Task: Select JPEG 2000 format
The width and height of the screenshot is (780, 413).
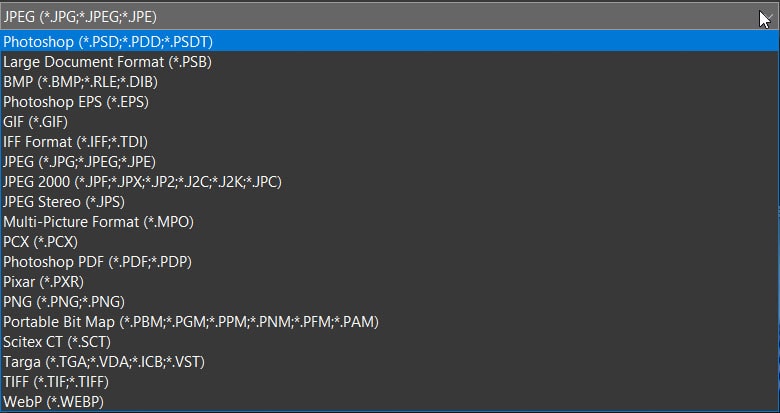Action: (x=390, y=182)
